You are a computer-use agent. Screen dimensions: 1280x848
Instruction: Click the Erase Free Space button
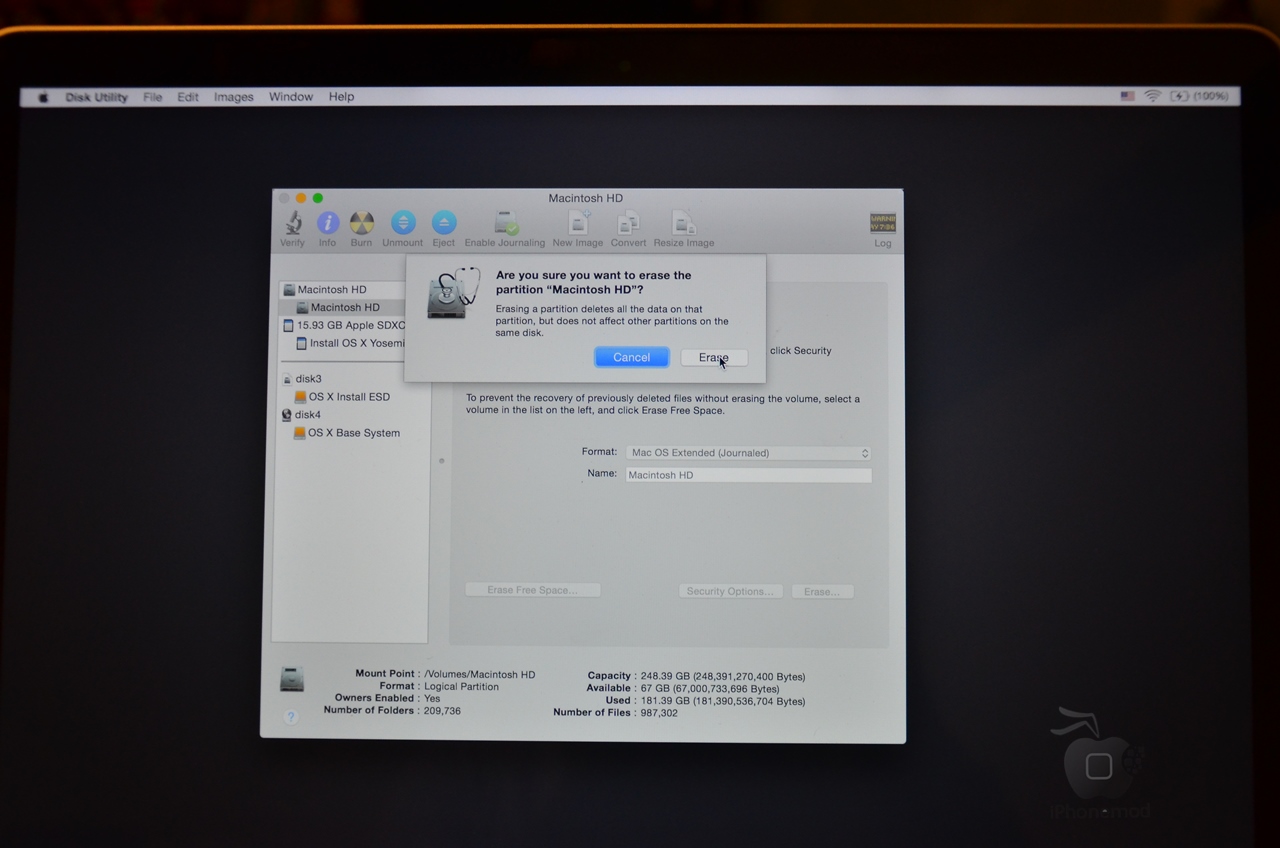[x=532, y=590]
